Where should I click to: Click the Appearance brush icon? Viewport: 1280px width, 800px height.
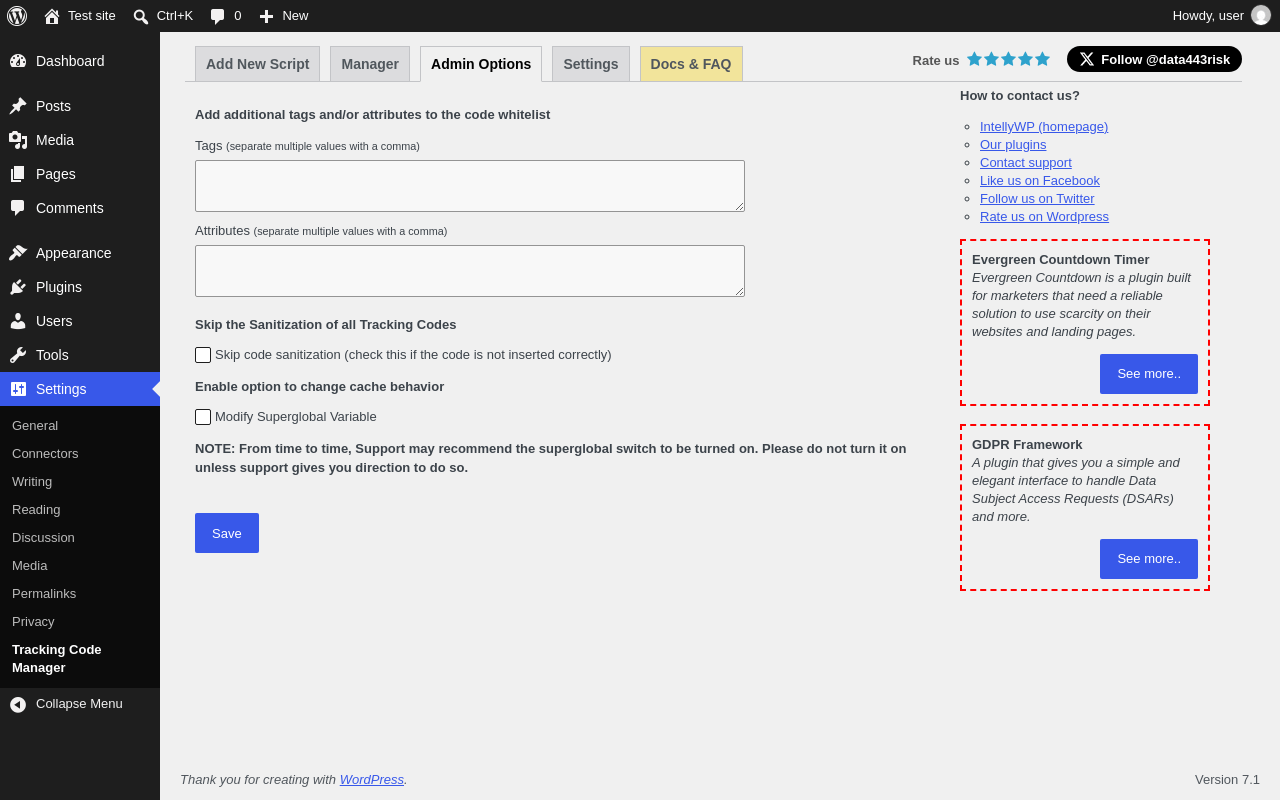click(x=18, y=253)
